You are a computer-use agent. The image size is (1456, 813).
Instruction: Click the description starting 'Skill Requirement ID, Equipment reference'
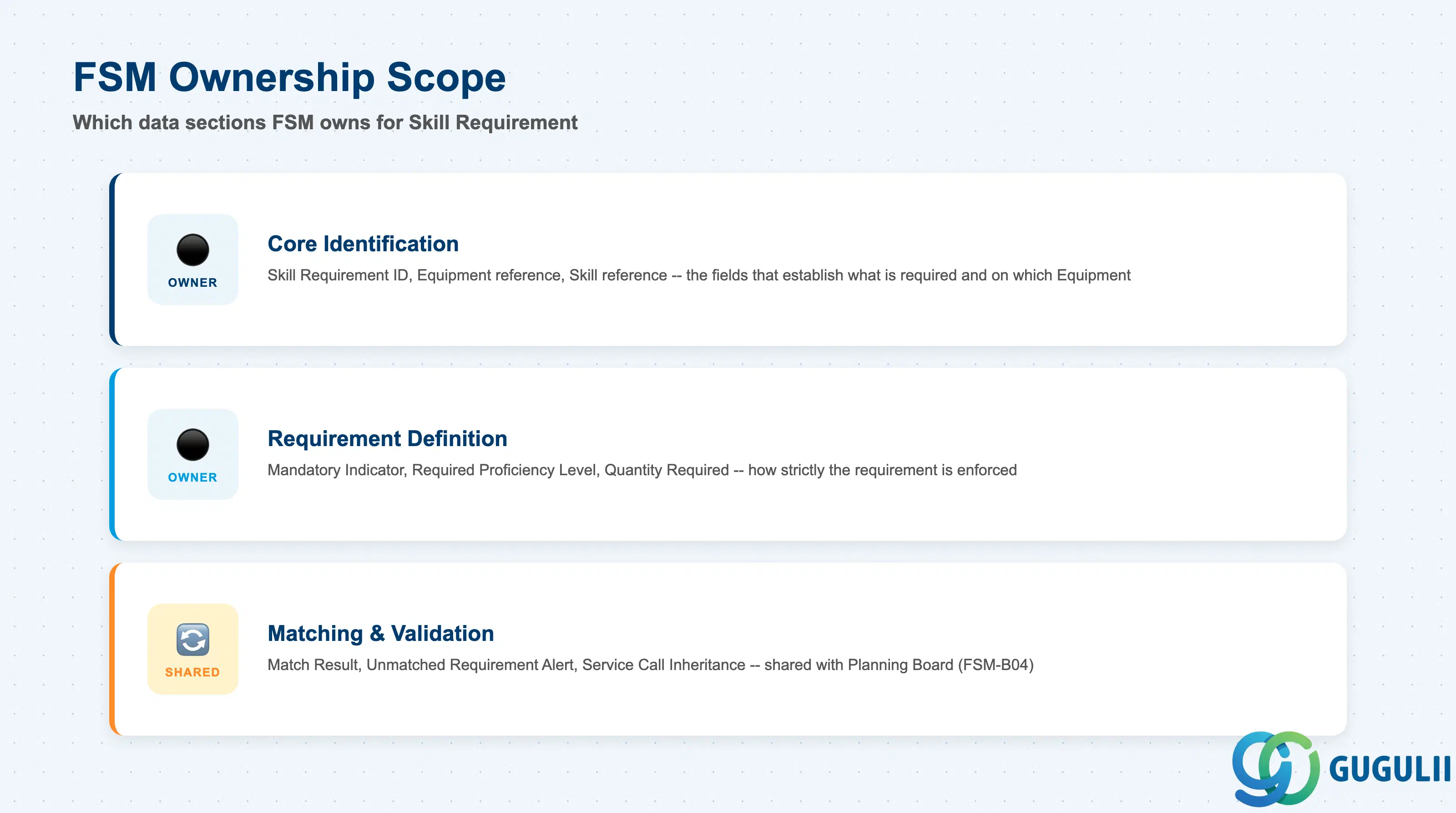pos(698,275)
